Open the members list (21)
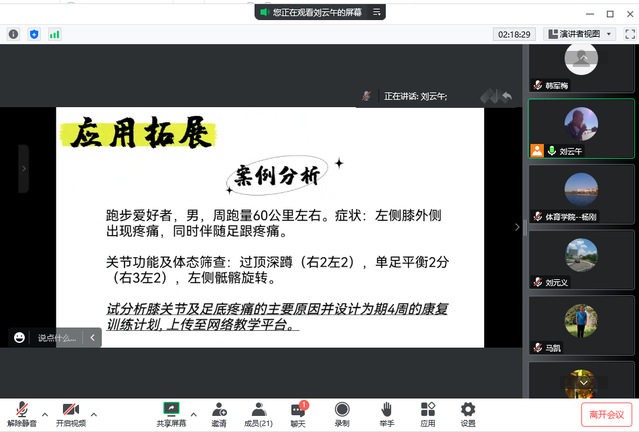Image resolution: width=639 pixels, height=432 pixels. pyautogui.click(x=258, y=411)
